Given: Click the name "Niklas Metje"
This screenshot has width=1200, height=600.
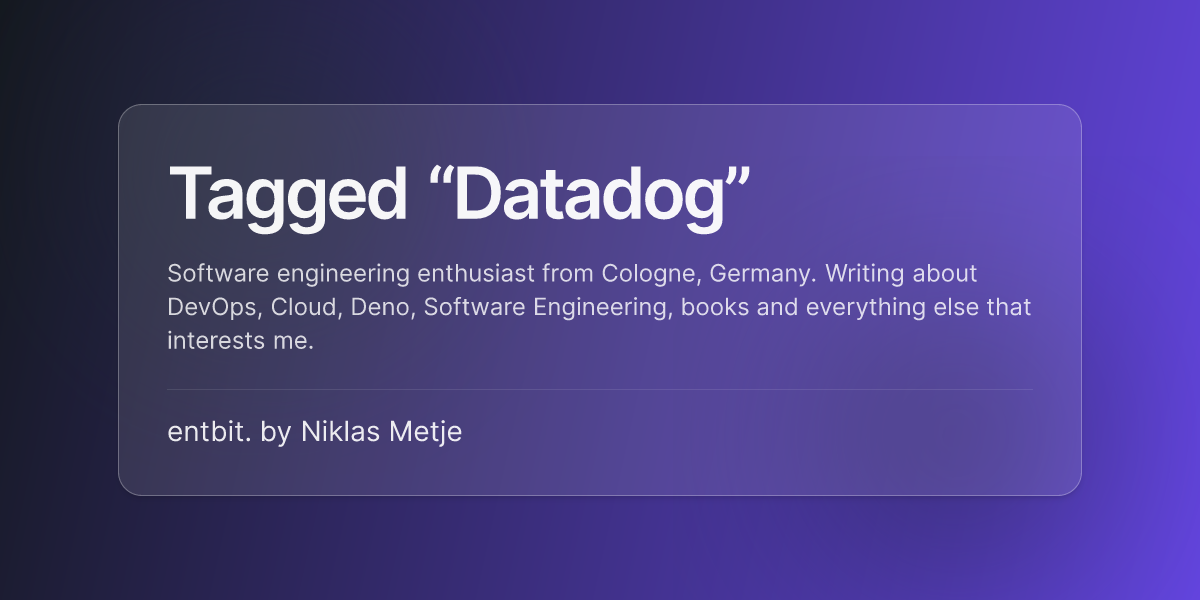Looking at the screenshot, I should pos(381,432).
